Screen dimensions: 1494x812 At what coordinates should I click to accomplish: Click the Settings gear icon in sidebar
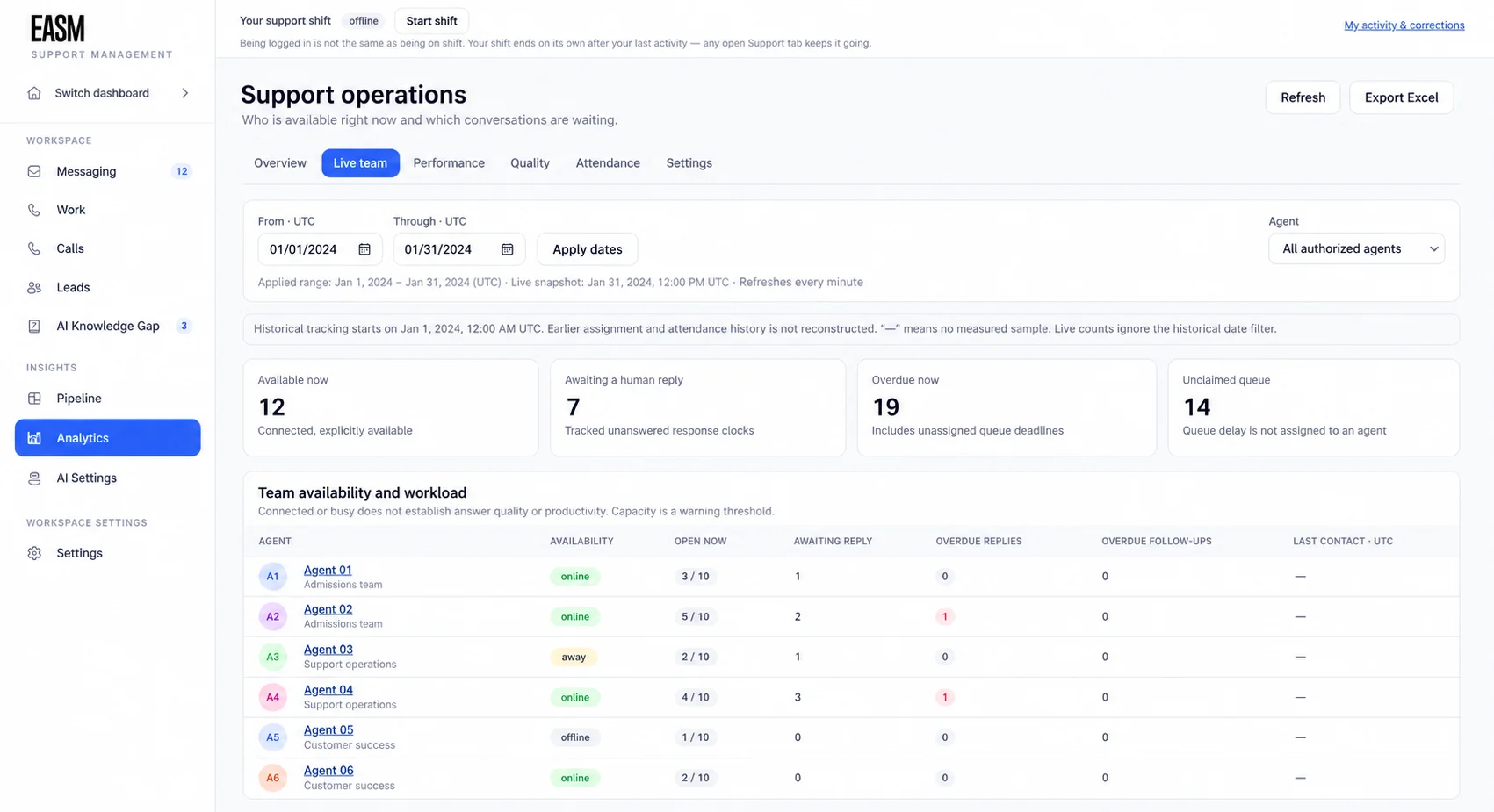pyautogui.click(x=34, y=553)
